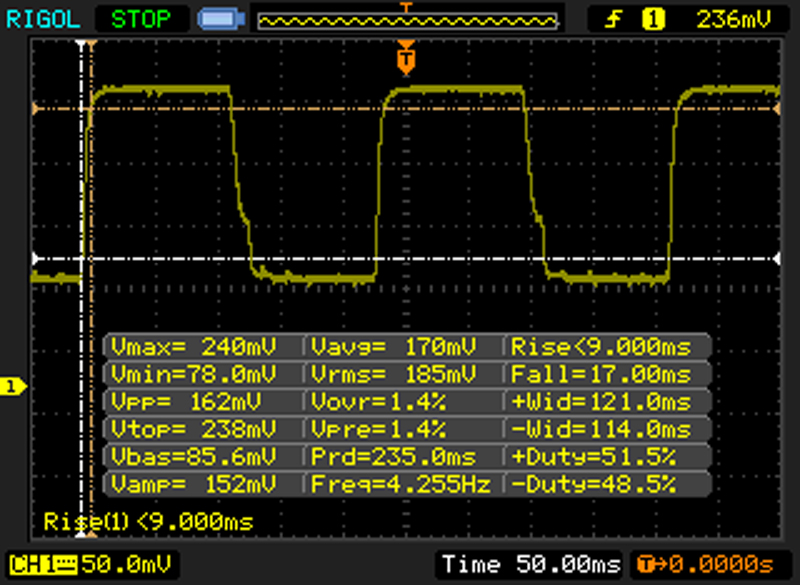Click the +Wid=121.0ms measurement
The width and height of the screenshot is (800, 585).
[x=601, y=402]
